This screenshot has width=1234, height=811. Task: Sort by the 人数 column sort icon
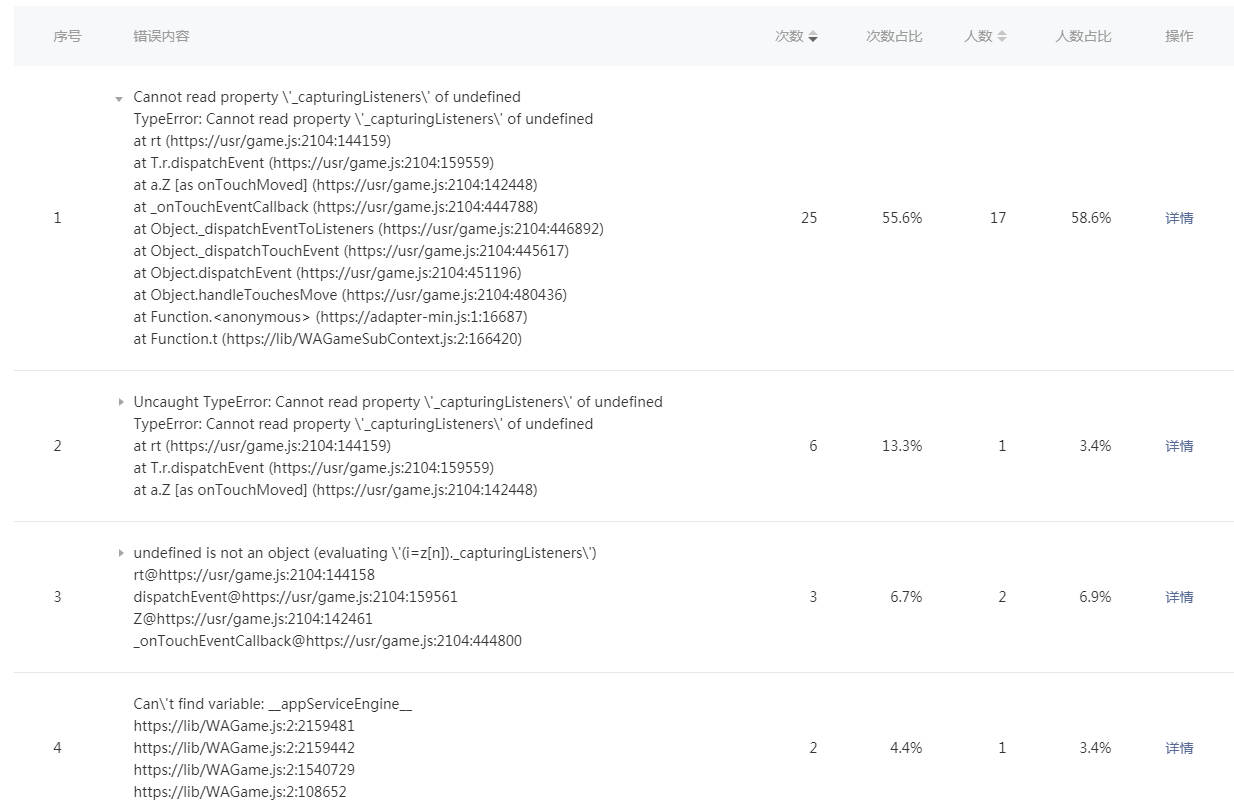point(1002,36)
